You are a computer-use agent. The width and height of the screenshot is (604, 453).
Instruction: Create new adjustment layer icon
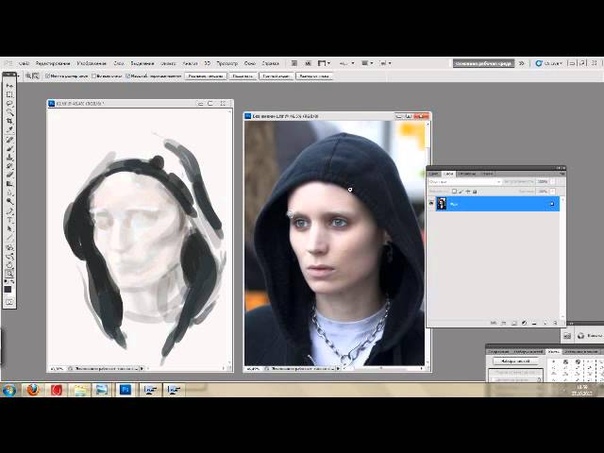point(524,323)
